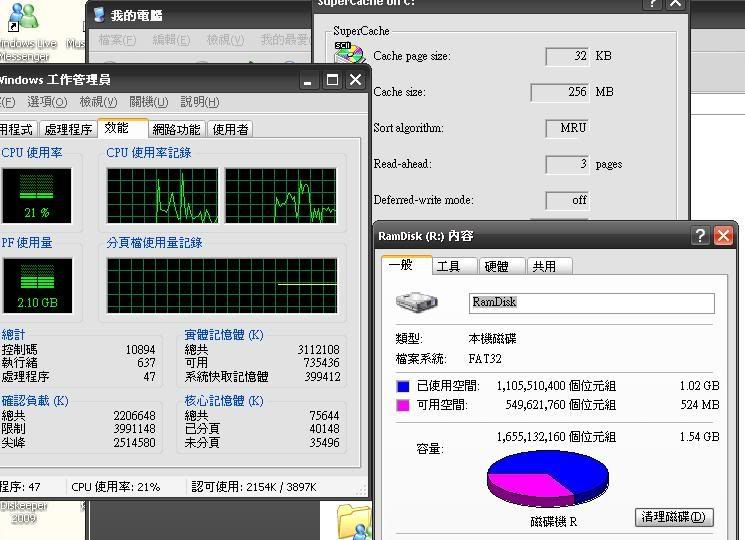Switch to 網路功能 tab in Task Manager
Screen dimensions: 745x540
[x=176, y=129]
